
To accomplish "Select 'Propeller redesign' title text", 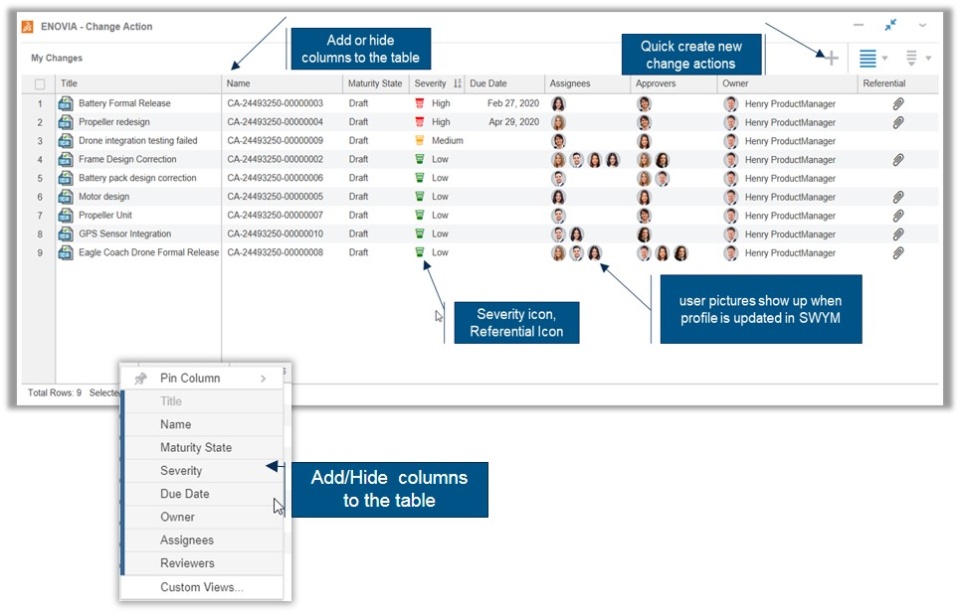I will (114, 122).
